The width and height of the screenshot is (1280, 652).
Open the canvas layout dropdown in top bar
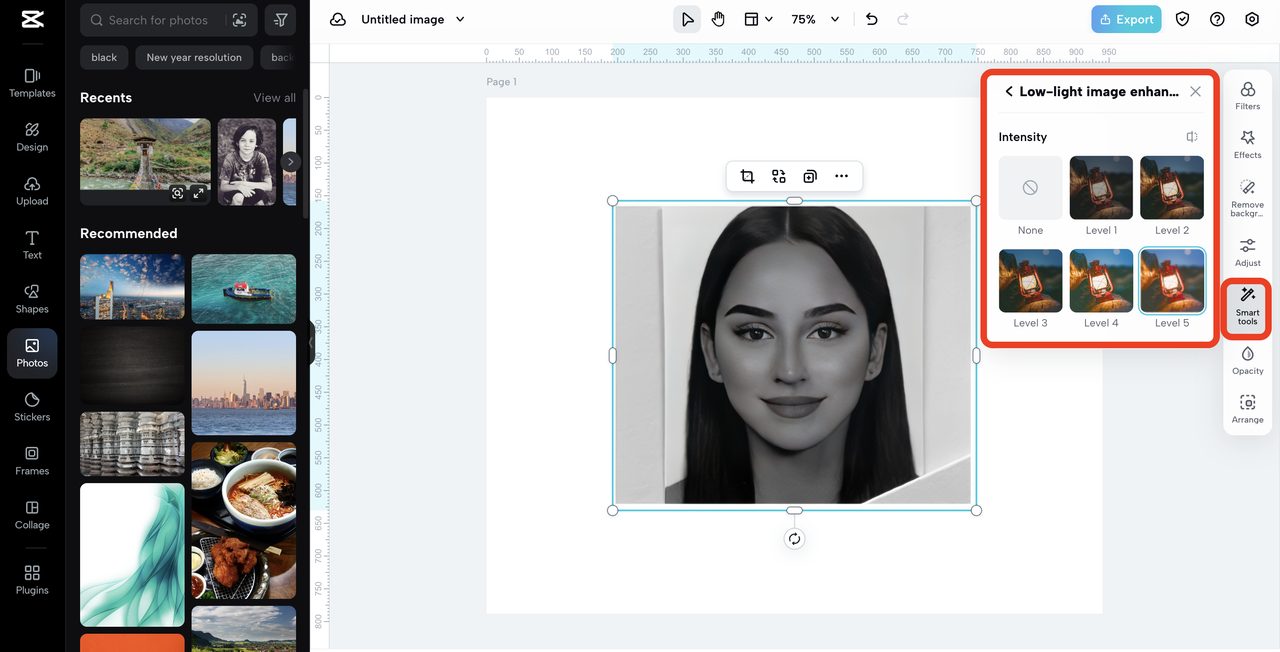coord(758,19)
